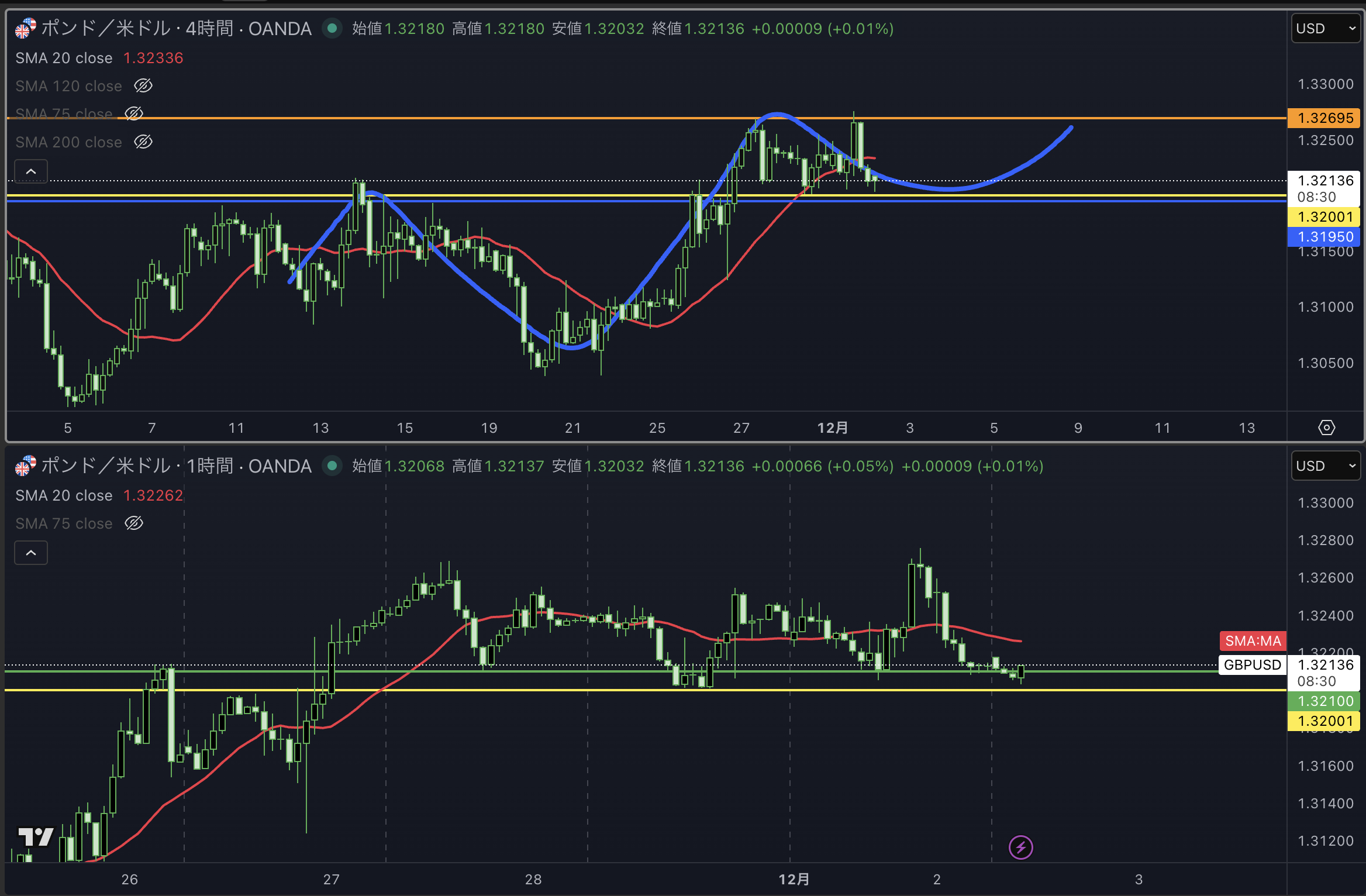The width and height of the screenshot is (1366, 896).
Task: Click green market status dot in bottom chart
Action: point(332,466)
